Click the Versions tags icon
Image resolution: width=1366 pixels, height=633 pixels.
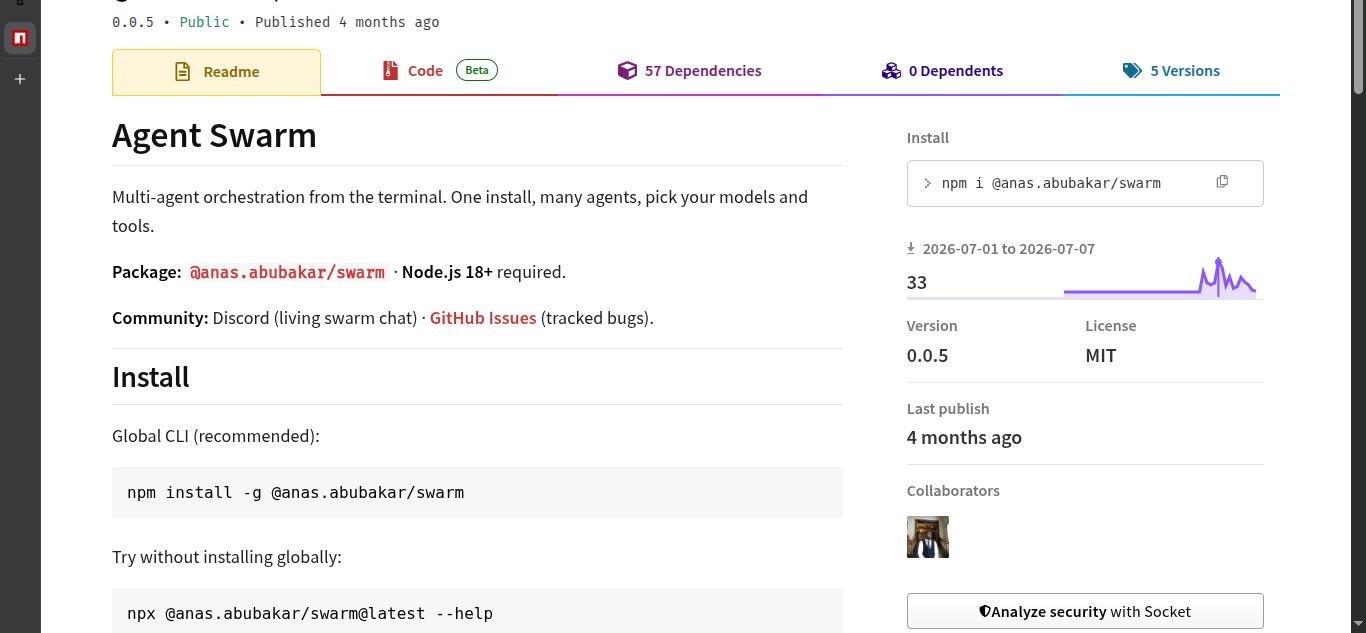[x=1132, y=71]
